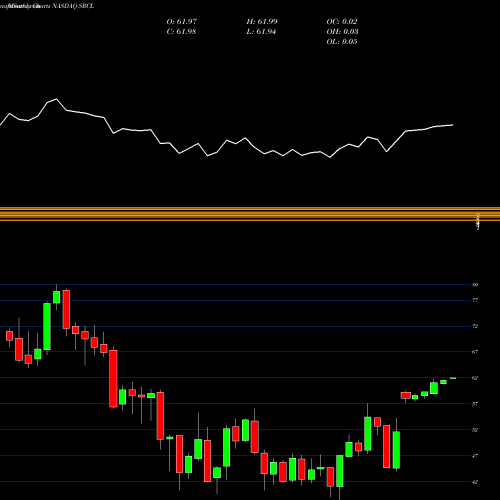Click the 52 price axis label
This screenshot has width=500, height=500.
point(475,430)
